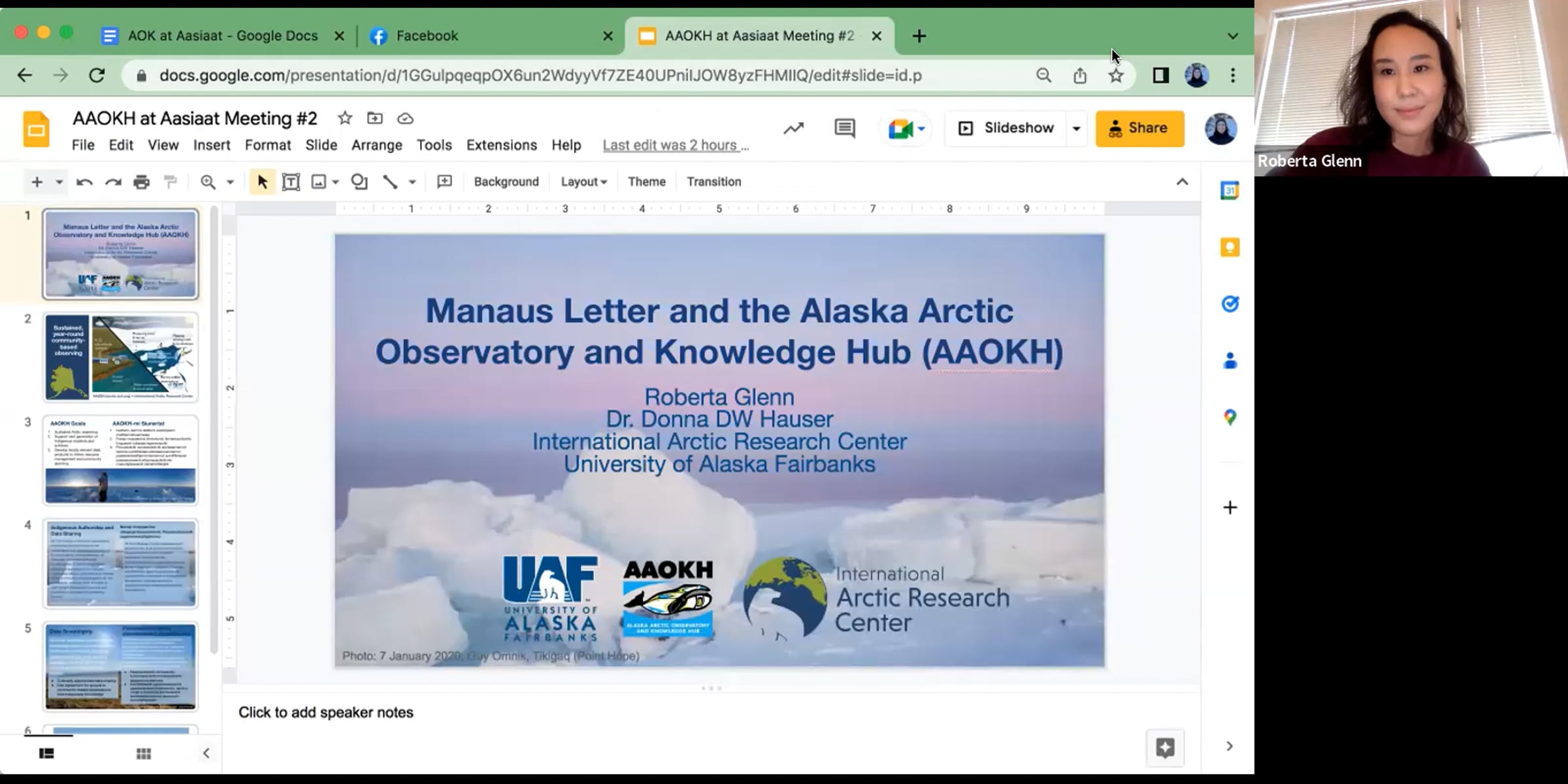Activate the paint format tool
The image size is (1568, 784).
point(171,182)
